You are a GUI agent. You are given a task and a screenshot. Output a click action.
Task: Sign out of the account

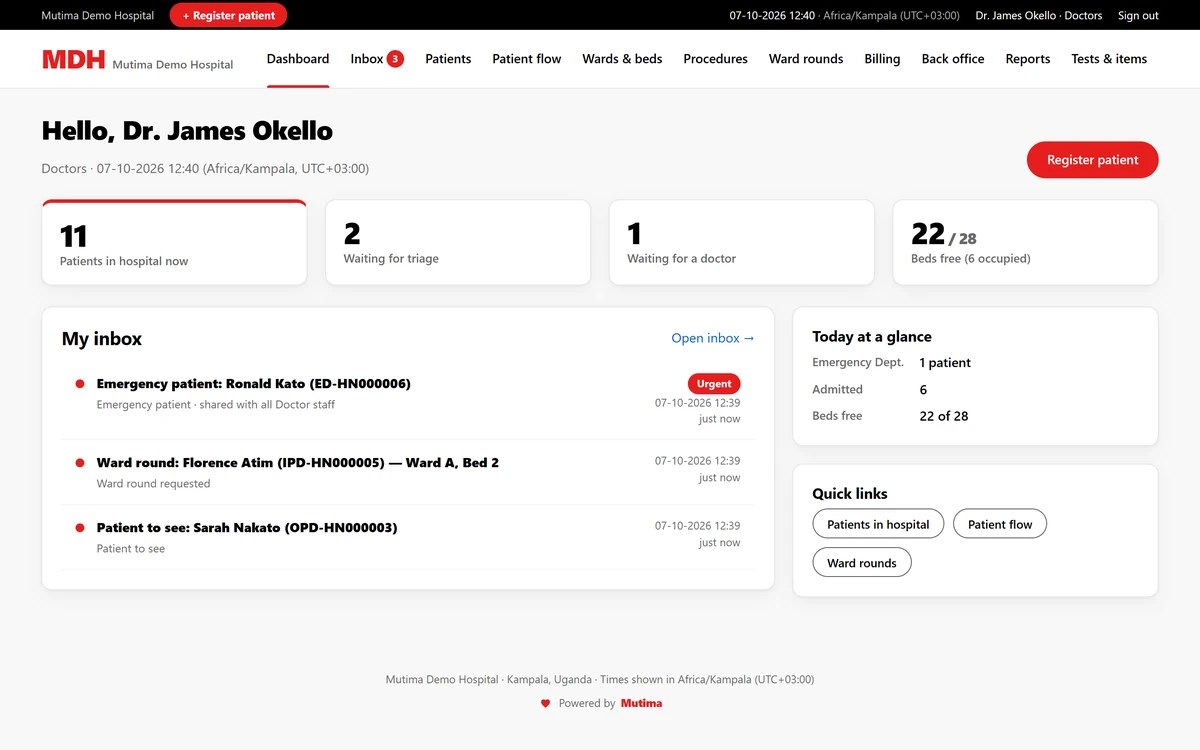(x=1138, y=15)
